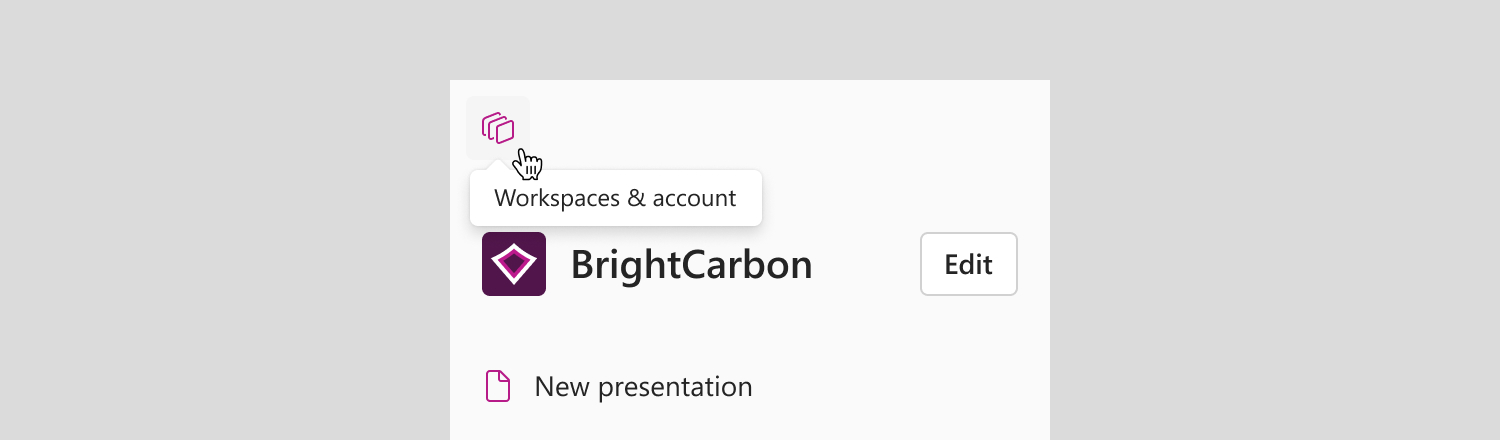Click the BrightCarbon heading text

coord(691,265)
